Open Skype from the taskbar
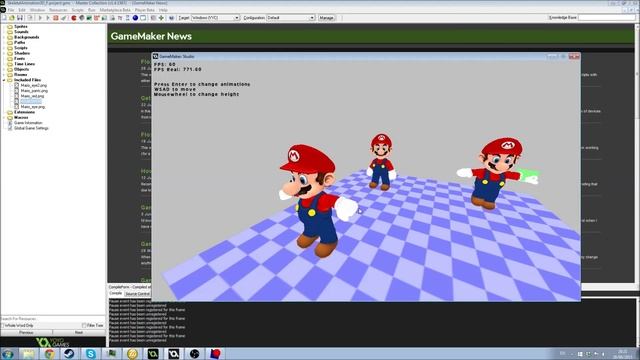 [x=91, y=354]
